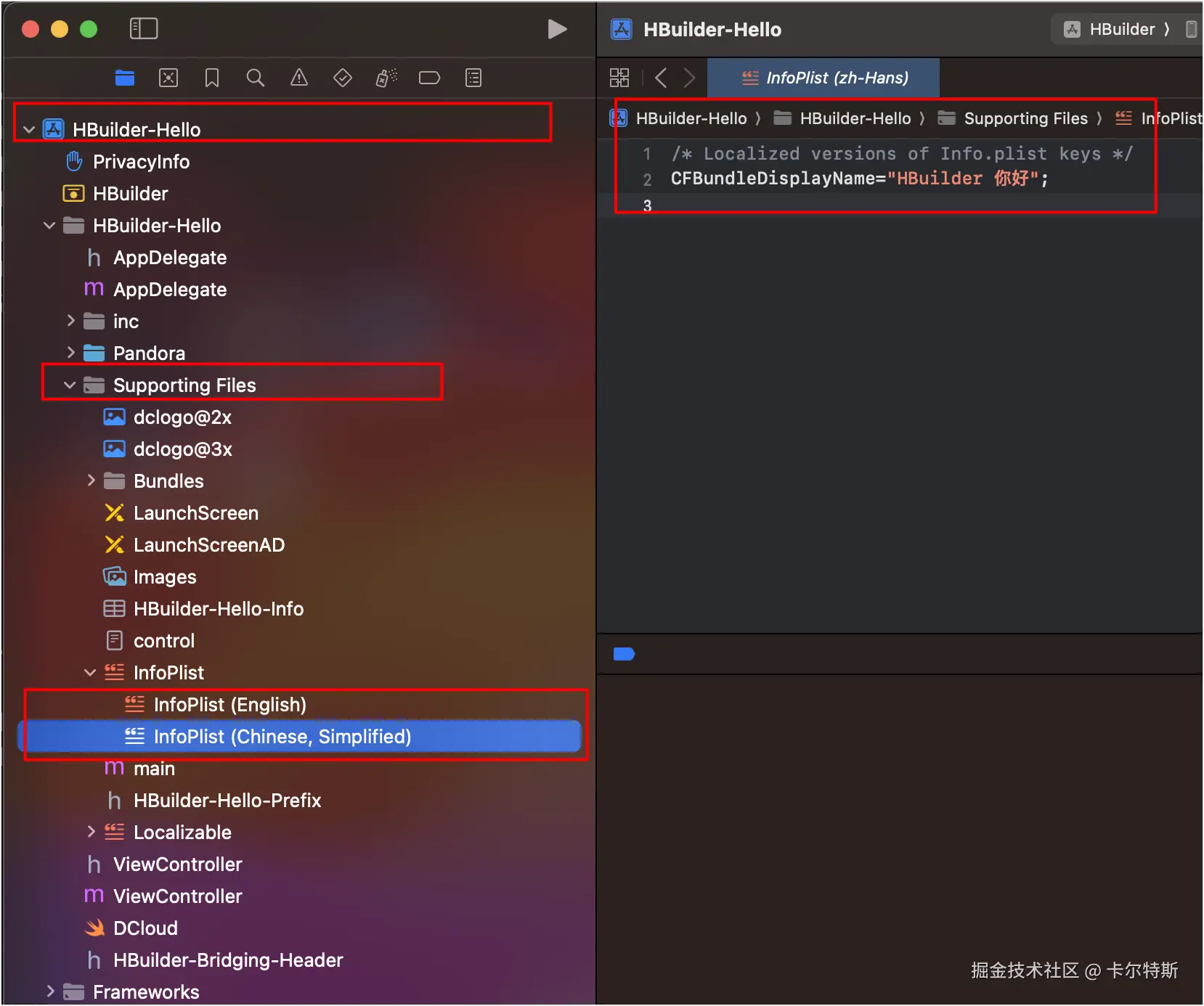This screenshot has width=1204, height=1006.
Task: Choose the run destination device
Action: pyautogui.click(x=1191, y=29)
